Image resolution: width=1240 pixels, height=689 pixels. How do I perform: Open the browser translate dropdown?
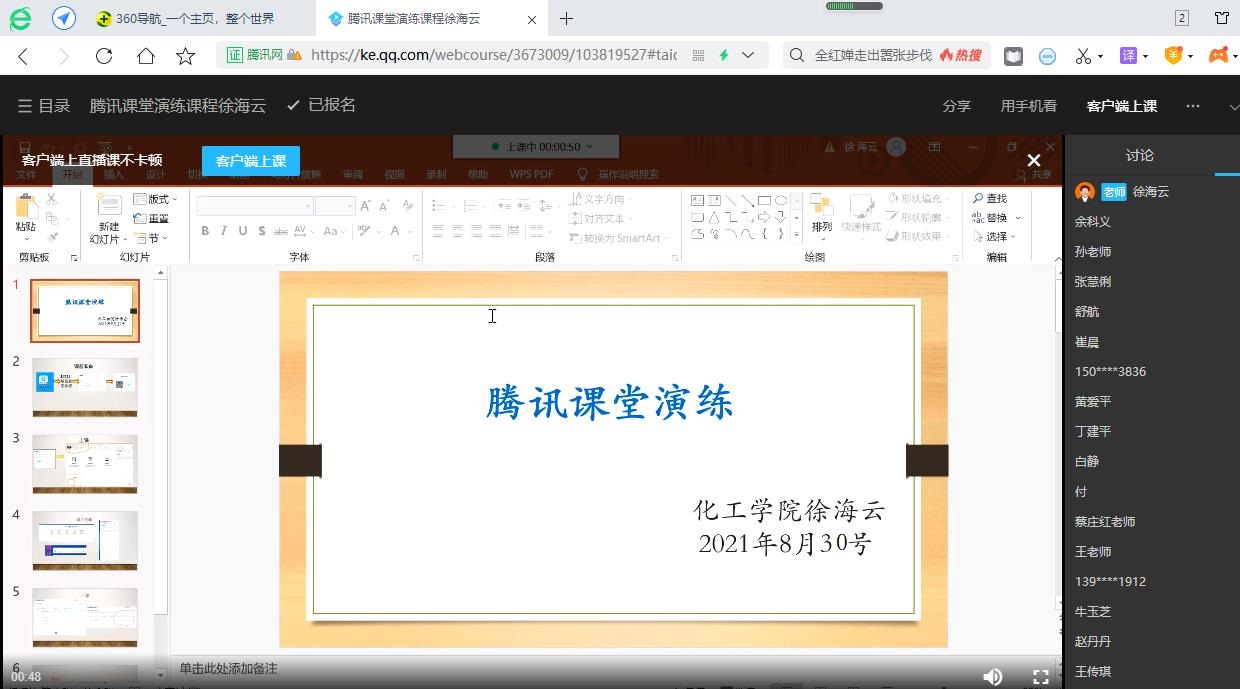pyautogui.click(x=1133, y=56)
